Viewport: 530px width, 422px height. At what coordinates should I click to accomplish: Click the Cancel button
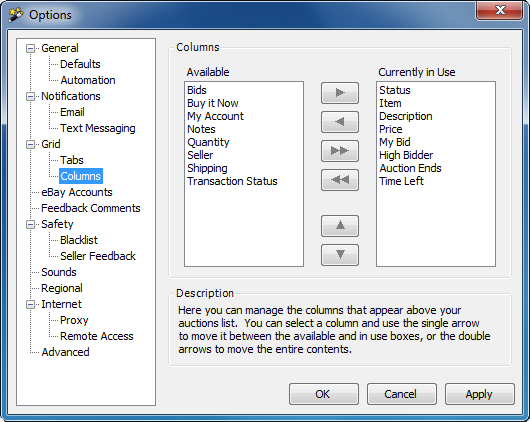(402, 394)
